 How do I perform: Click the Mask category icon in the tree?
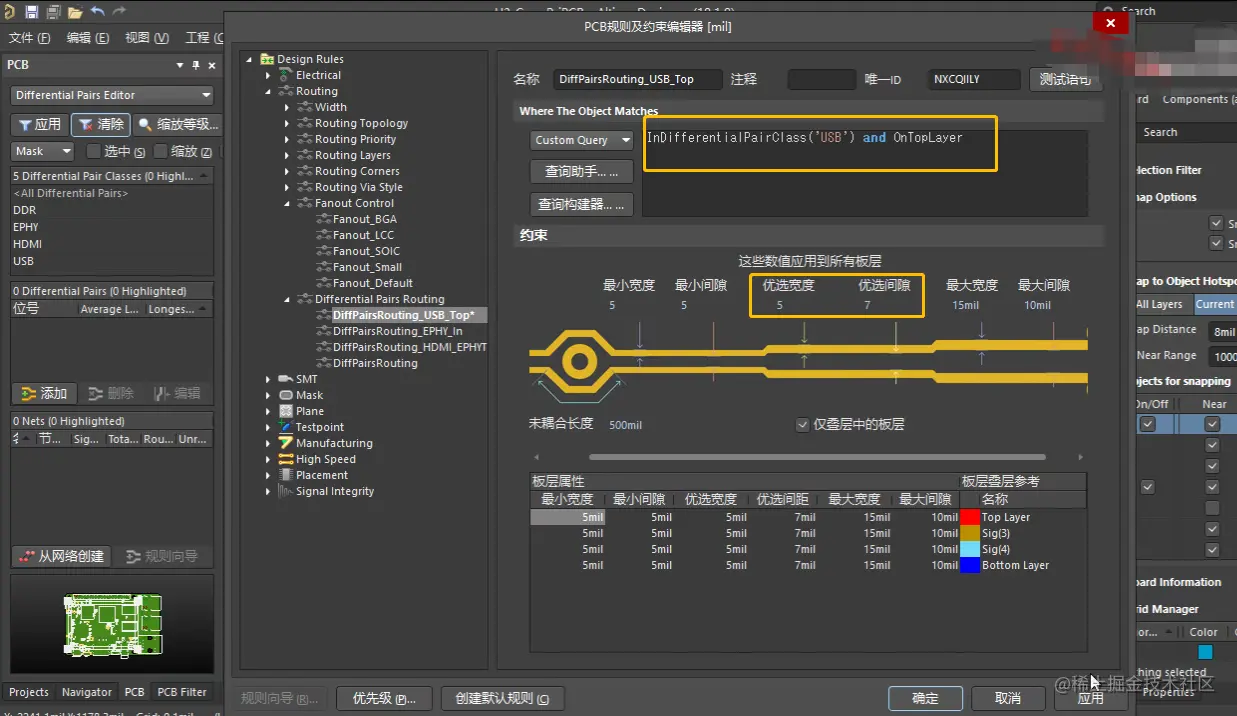286,395
